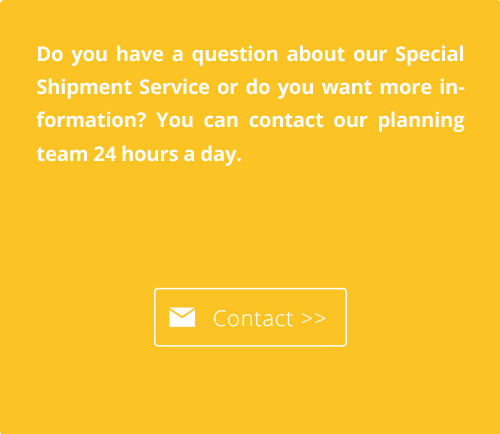Viewport: 500px width, 434px height.
Task: Click the double chevron arrows after Contact
Action: click(x=313, y=318)
